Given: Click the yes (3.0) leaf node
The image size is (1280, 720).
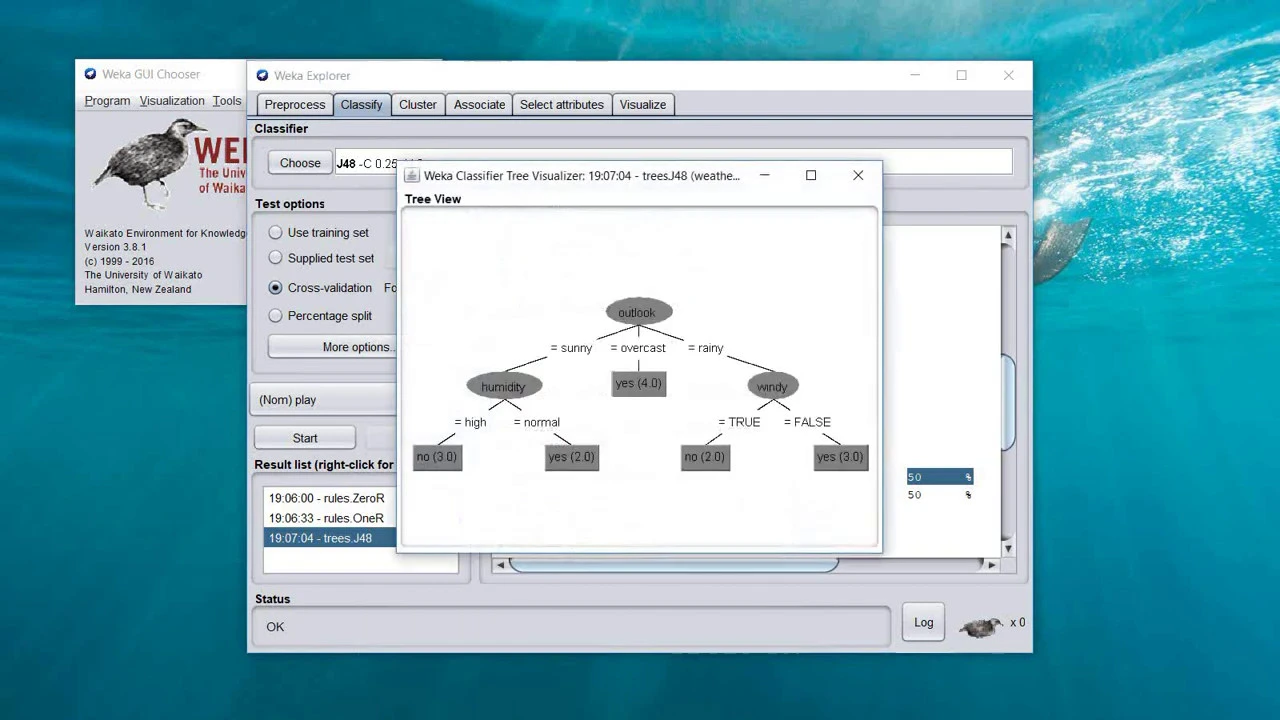Looking at the screenshot, I should [x=841, y=457].
